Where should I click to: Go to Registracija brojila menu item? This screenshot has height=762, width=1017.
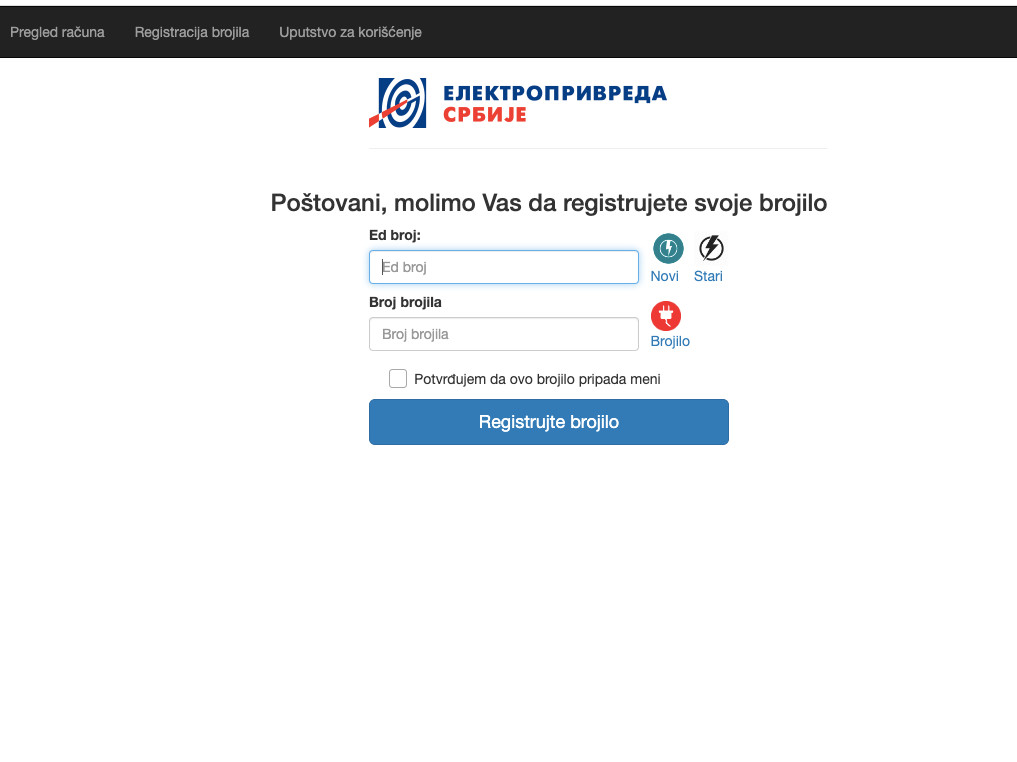192,32
